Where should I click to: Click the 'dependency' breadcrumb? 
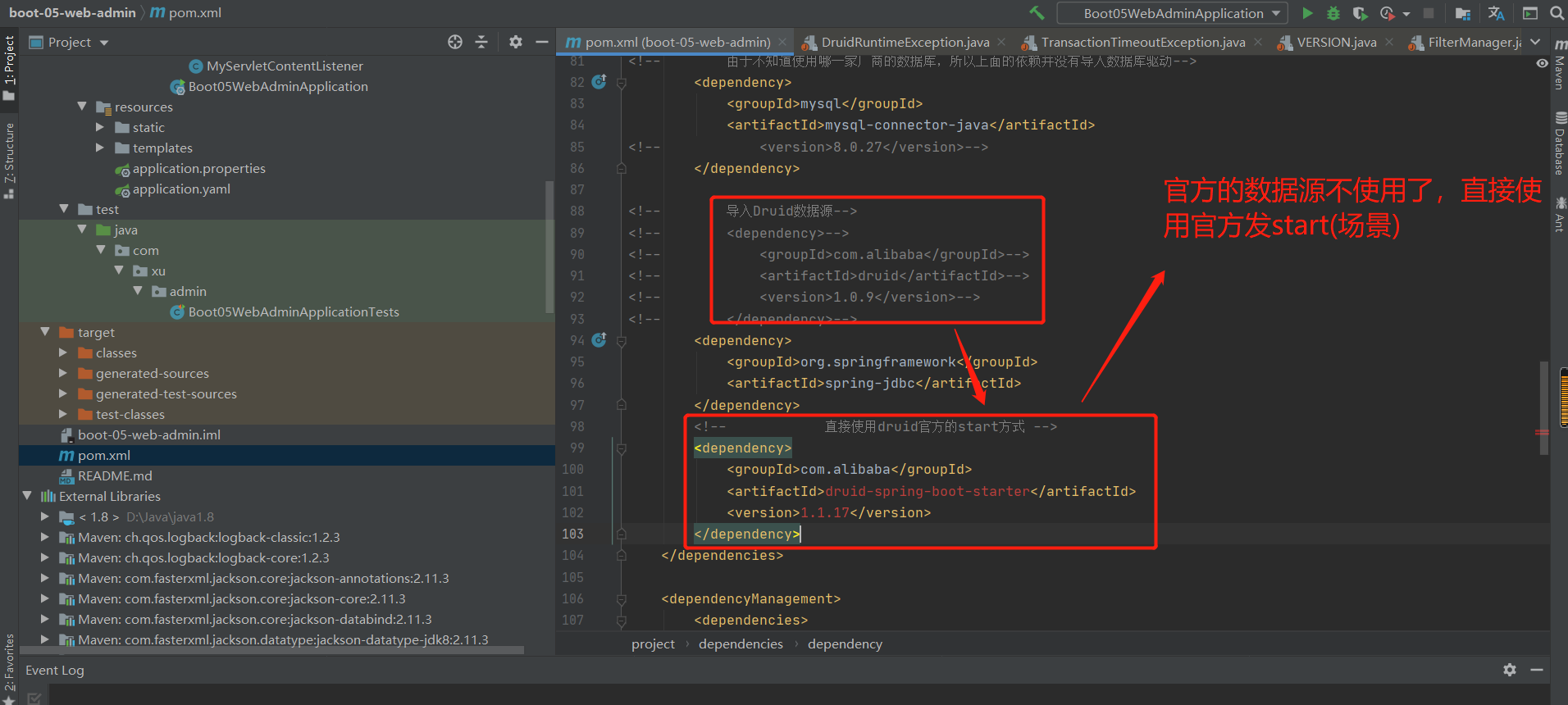pos(845,644)
